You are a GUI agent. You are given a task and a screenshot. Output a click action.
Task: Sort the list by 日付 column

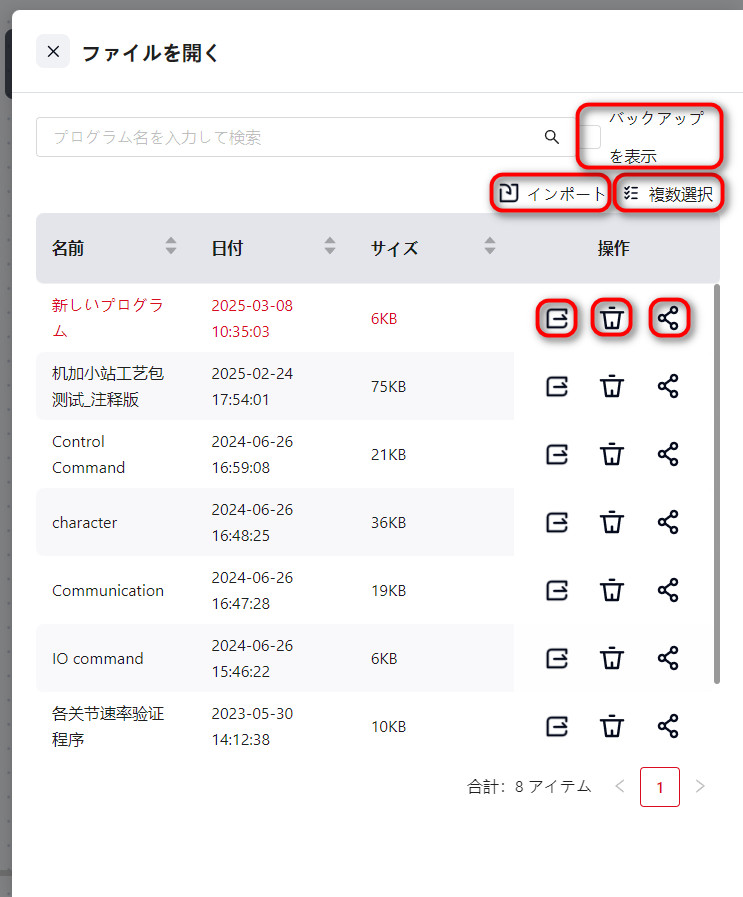[x=330, y=246]
